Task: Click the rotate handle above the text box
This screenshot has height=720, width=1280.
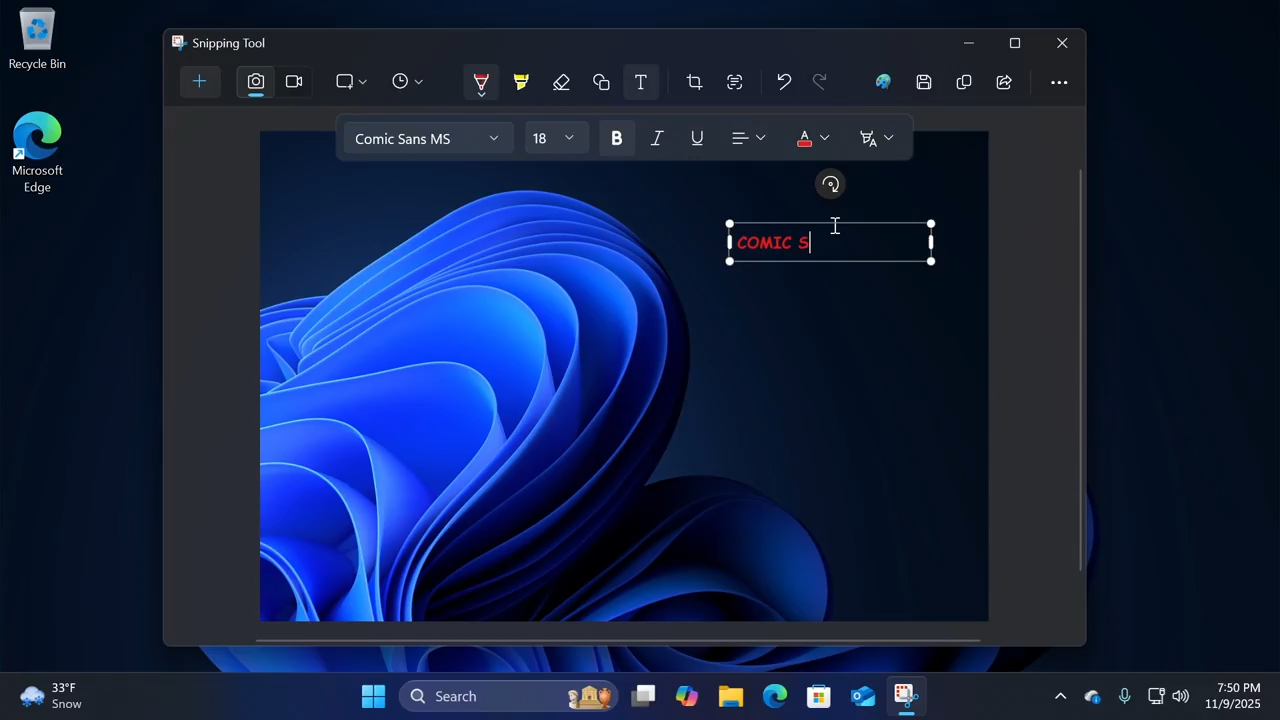Action: [x=830, y=184]
